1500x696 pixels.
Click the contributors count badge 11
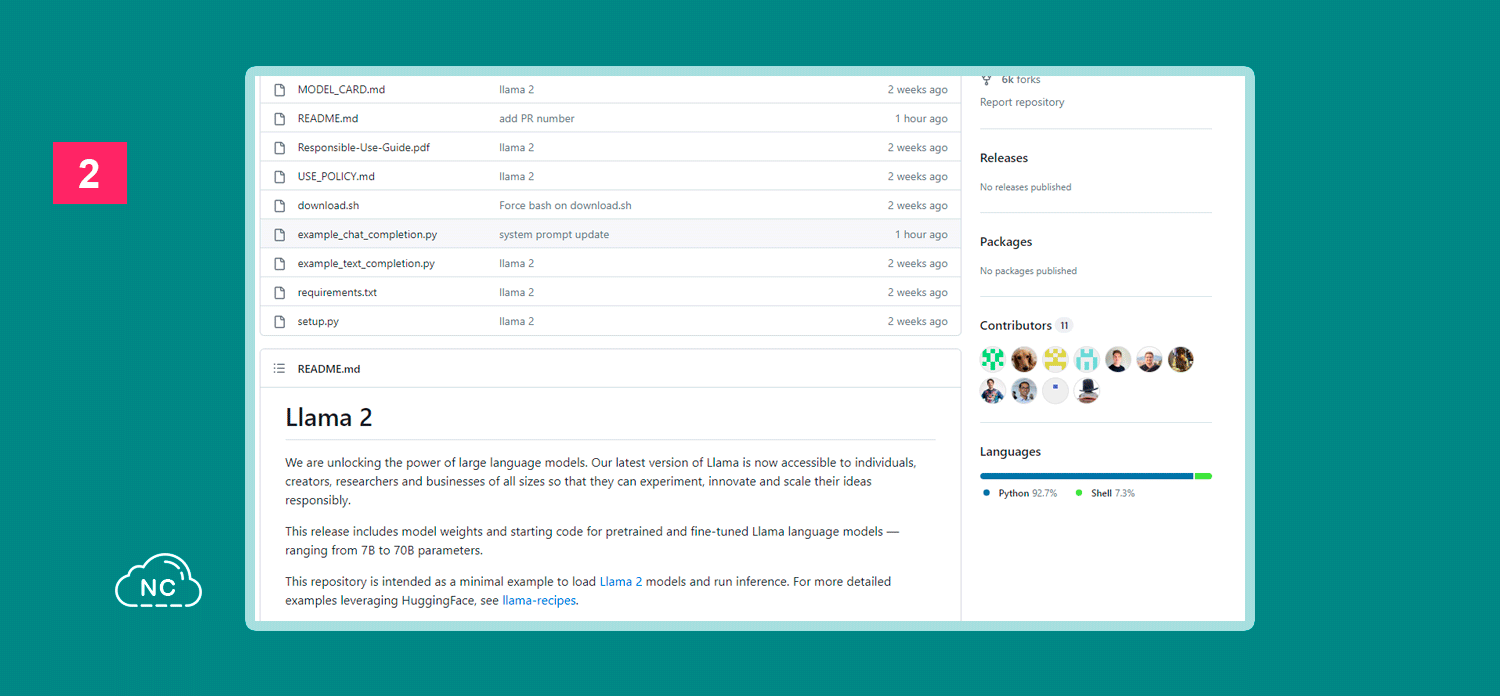coord(1064,325)
